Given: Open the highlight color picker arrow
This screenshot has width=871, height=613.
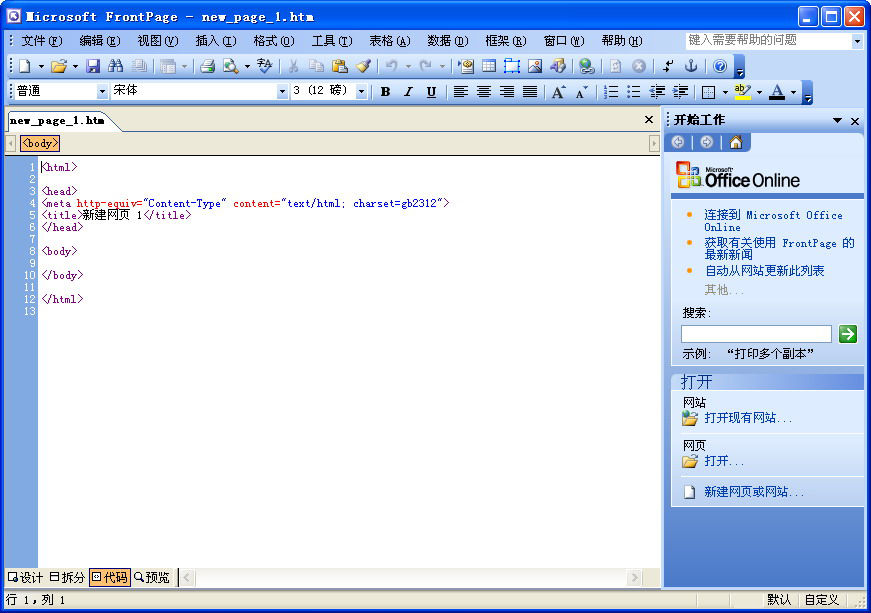Looking at the screenshot, I should click(759, 92).
